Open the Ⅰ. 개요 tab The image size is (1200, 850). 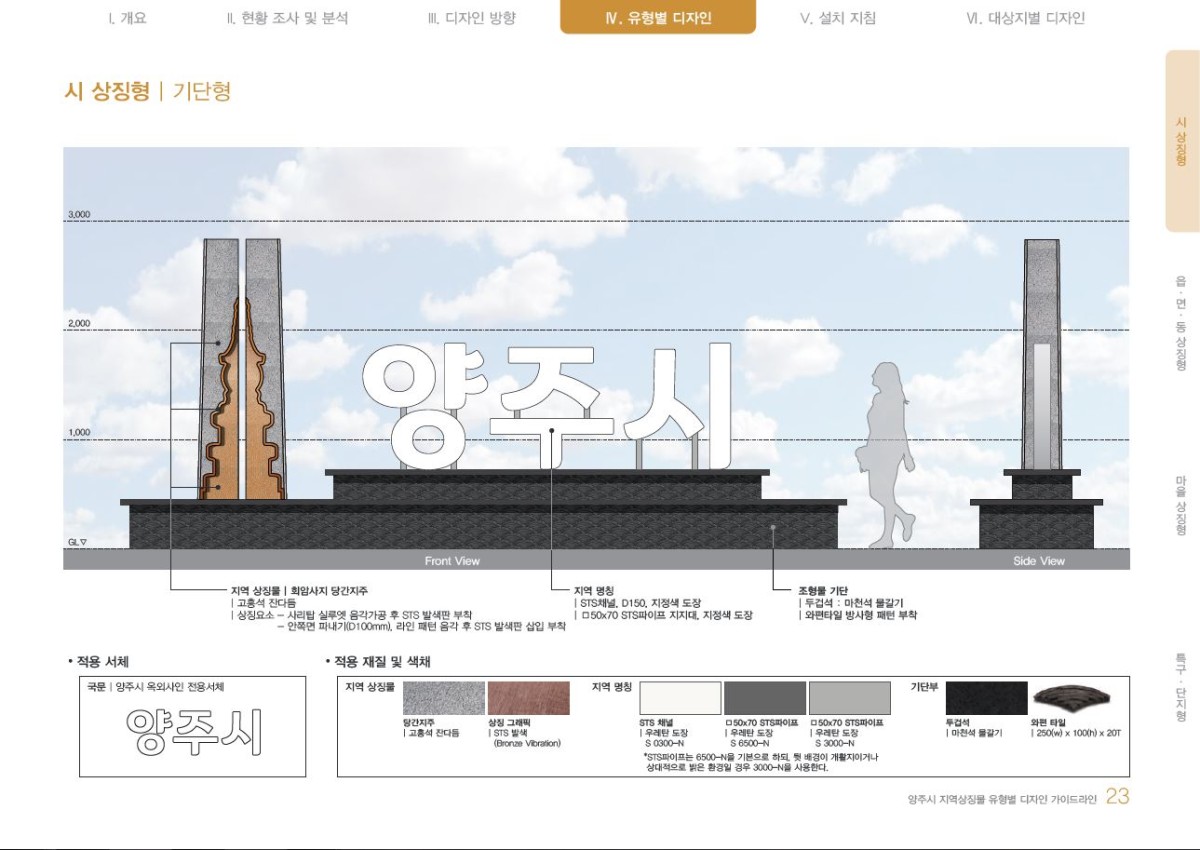[127, 18]
